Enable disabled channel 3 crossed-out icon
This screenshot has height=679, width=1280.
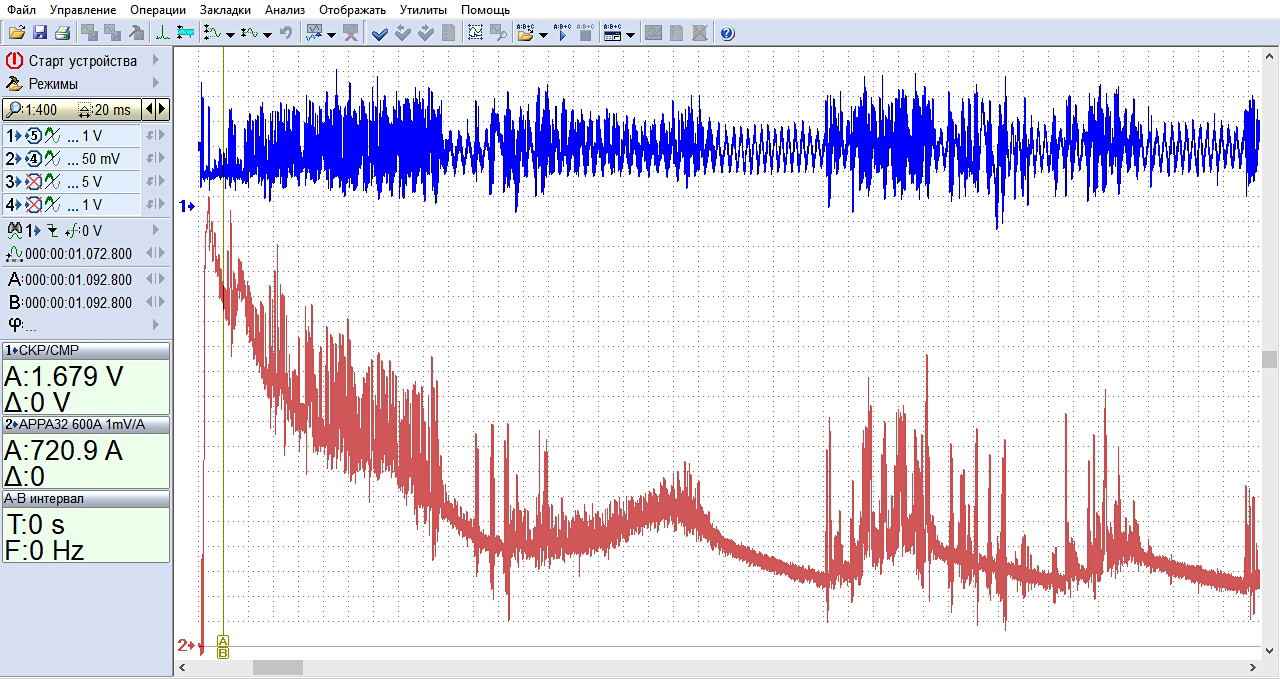35,181
